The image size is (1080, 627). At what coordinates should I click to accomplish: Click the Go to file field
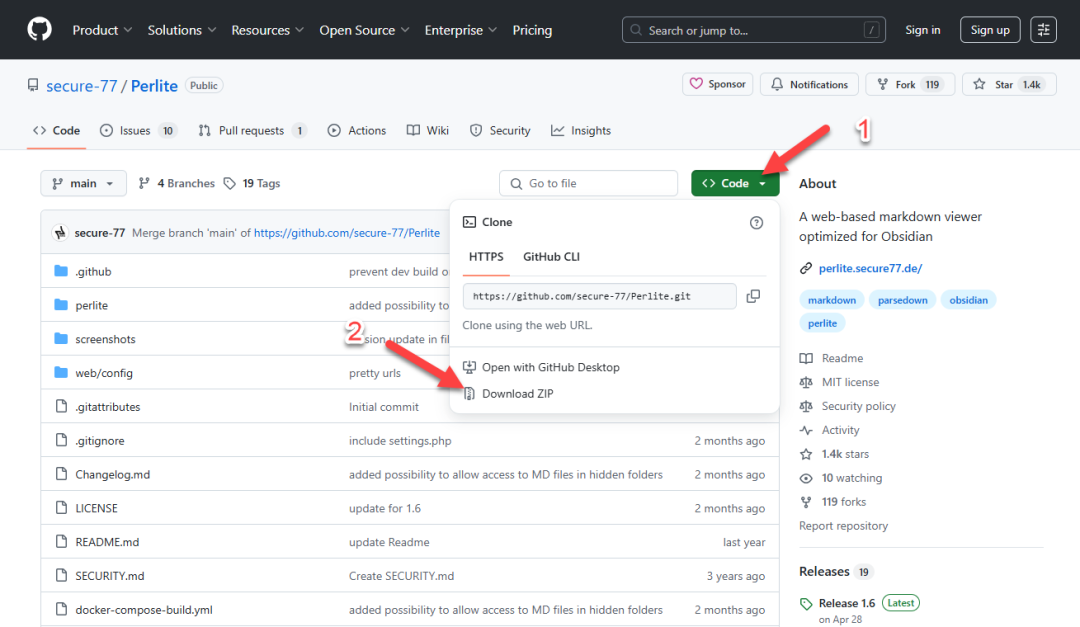(589, 184)
